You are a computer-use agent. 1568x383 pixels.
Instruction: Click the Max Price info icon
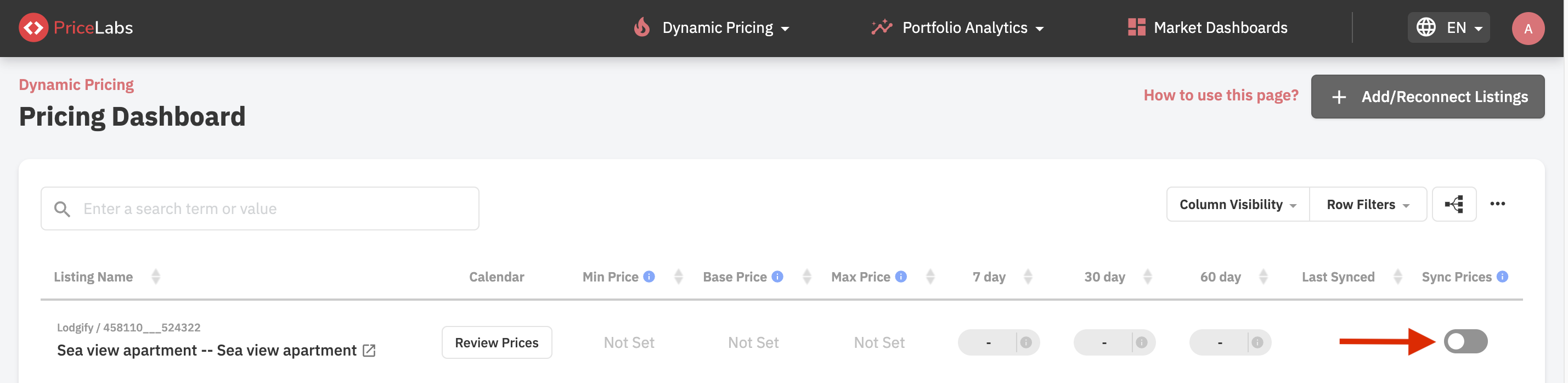[x=900, y=277]
